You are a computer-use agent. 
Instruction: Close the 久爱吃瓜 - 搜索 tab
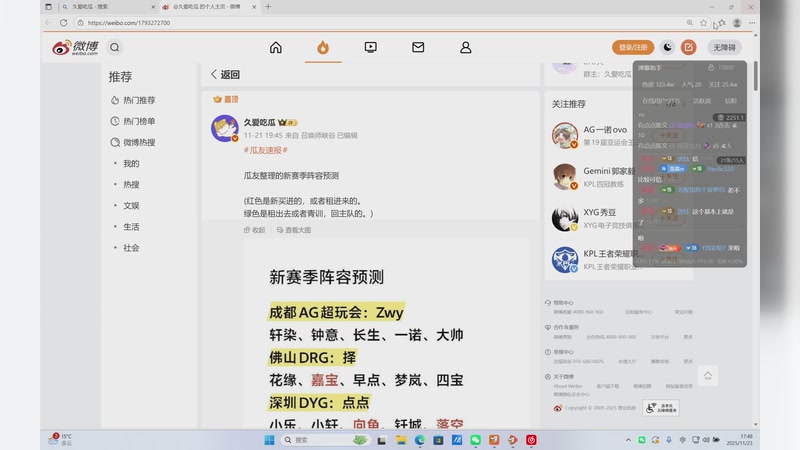(153, 7)
